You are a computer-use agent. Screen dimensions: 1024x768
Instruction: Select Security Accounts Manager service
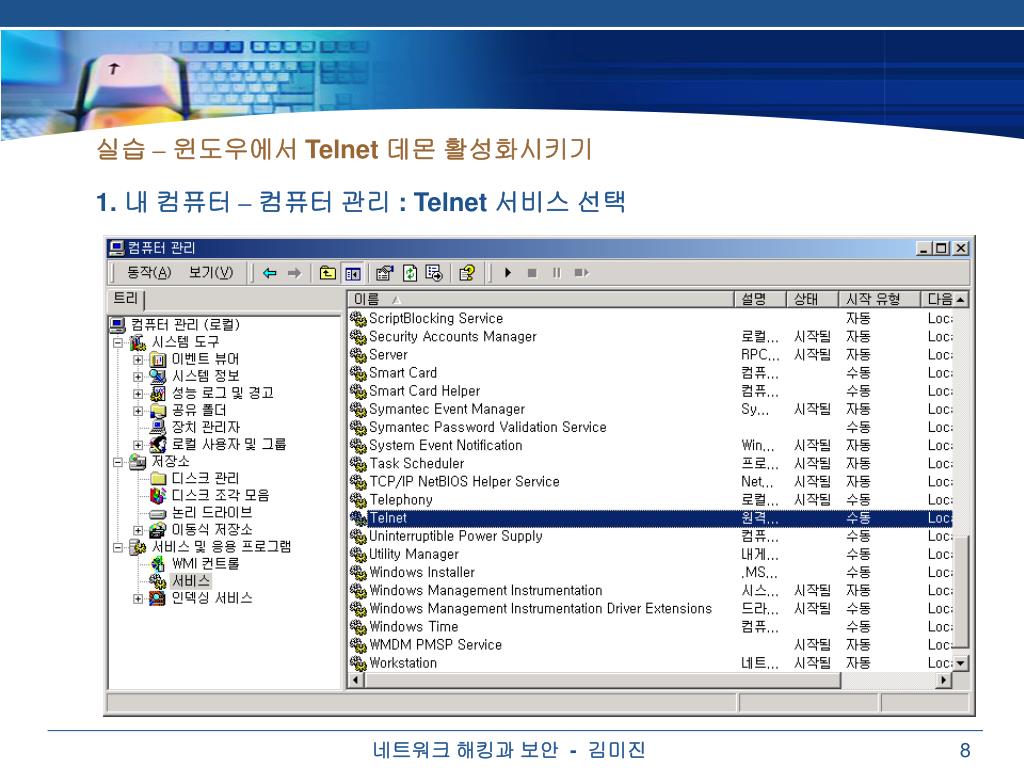tap(650, 336)
